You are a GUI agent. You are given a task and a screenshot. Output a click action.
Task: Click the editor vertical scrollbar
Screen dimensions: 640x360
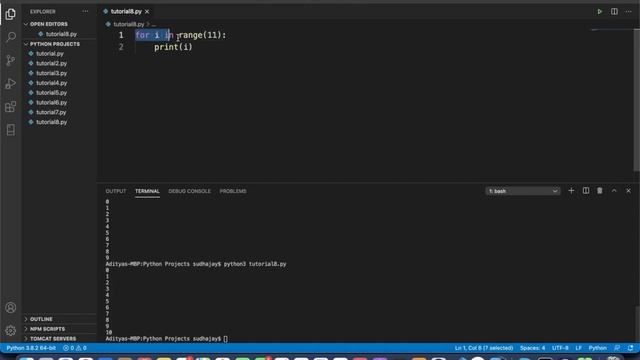pos(637,100)
